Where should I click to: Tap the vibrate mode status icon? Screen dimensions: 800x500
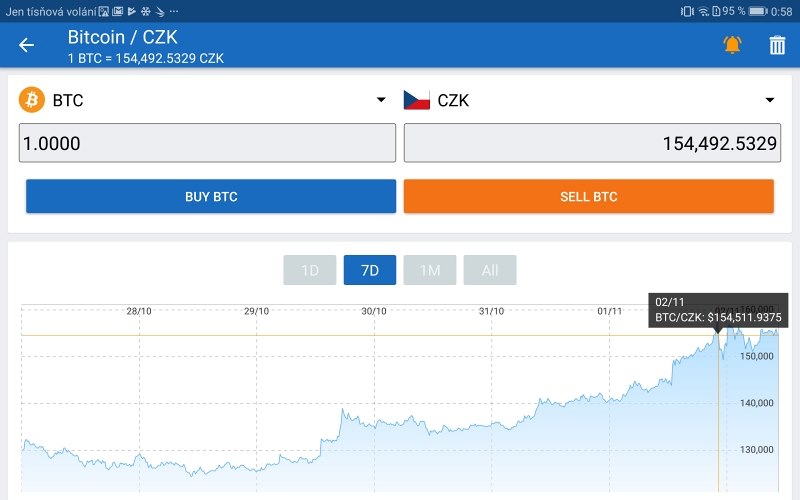687,11
